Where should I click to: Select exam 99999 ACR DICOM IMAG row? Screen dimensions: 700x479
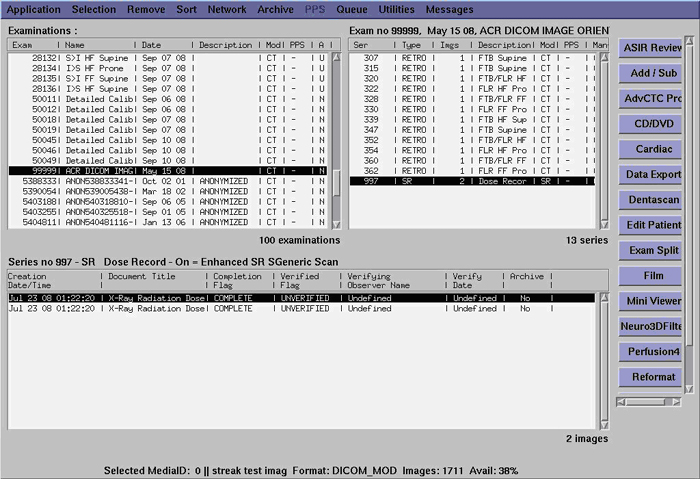(x=170, y=171)
